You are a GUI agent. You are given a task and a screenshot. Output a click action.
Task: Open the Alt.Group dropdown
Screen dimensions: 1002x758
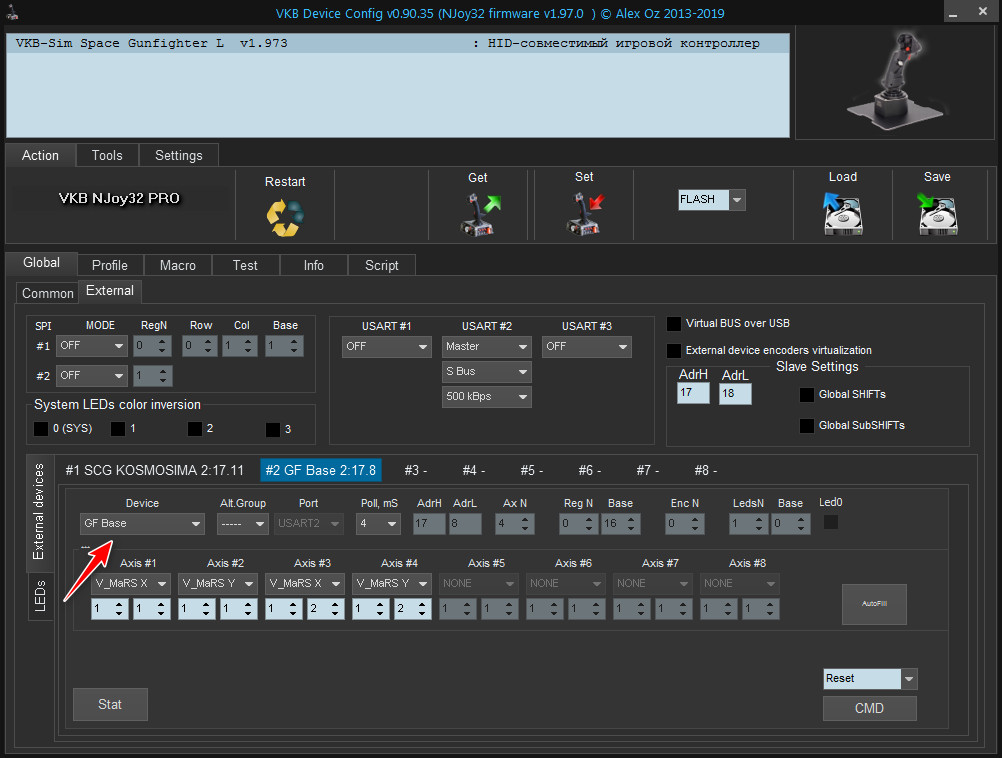point(242,523)
